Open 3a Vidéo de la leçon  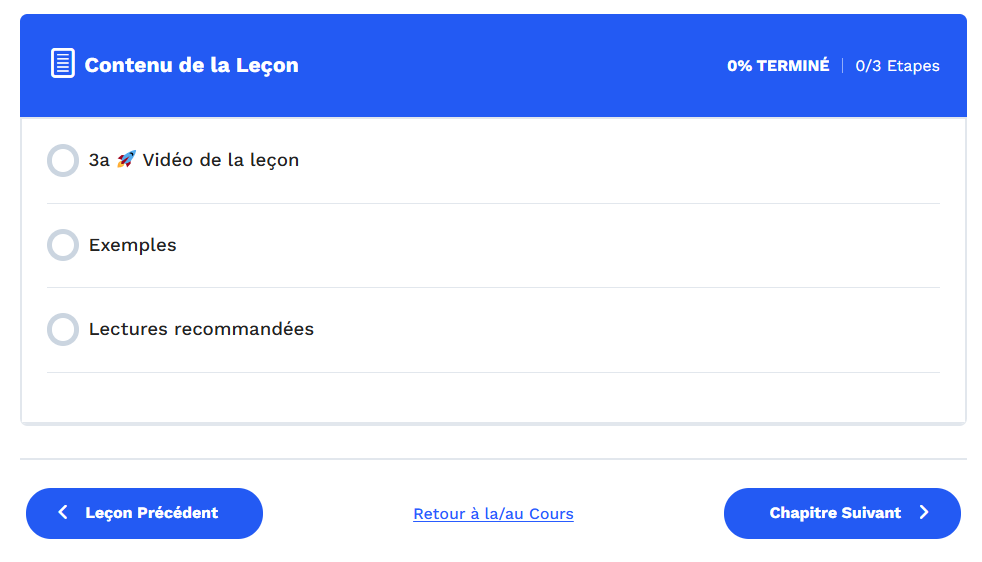click(494, 160)
